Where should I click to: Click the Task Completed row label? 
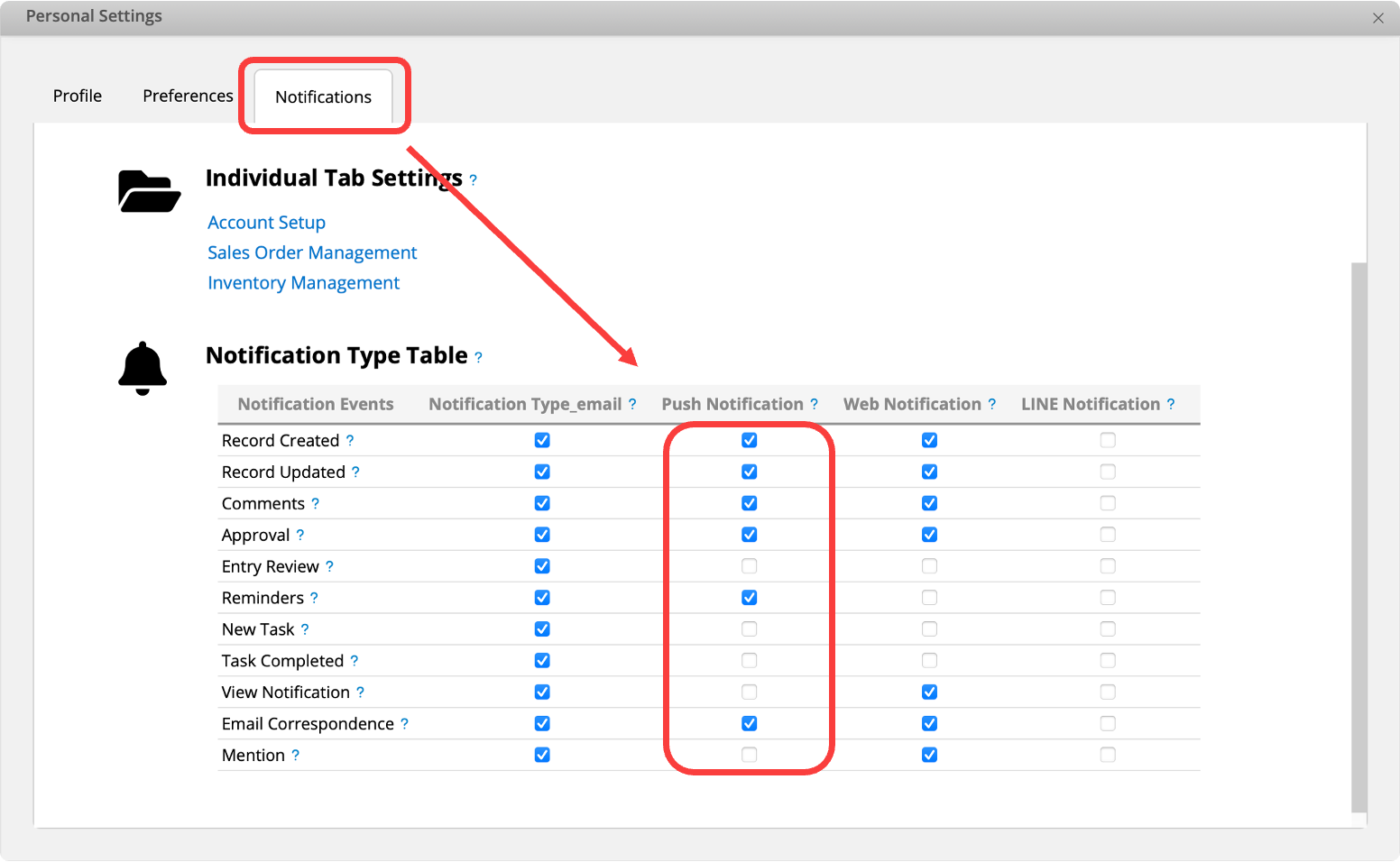282,661
